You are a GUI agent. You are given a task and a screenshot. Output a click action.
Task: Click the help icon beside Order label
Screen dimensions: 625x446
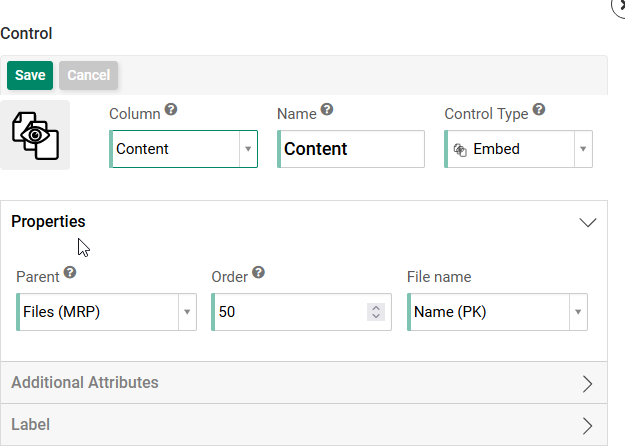pyautogui.click(x=258, y=272)
